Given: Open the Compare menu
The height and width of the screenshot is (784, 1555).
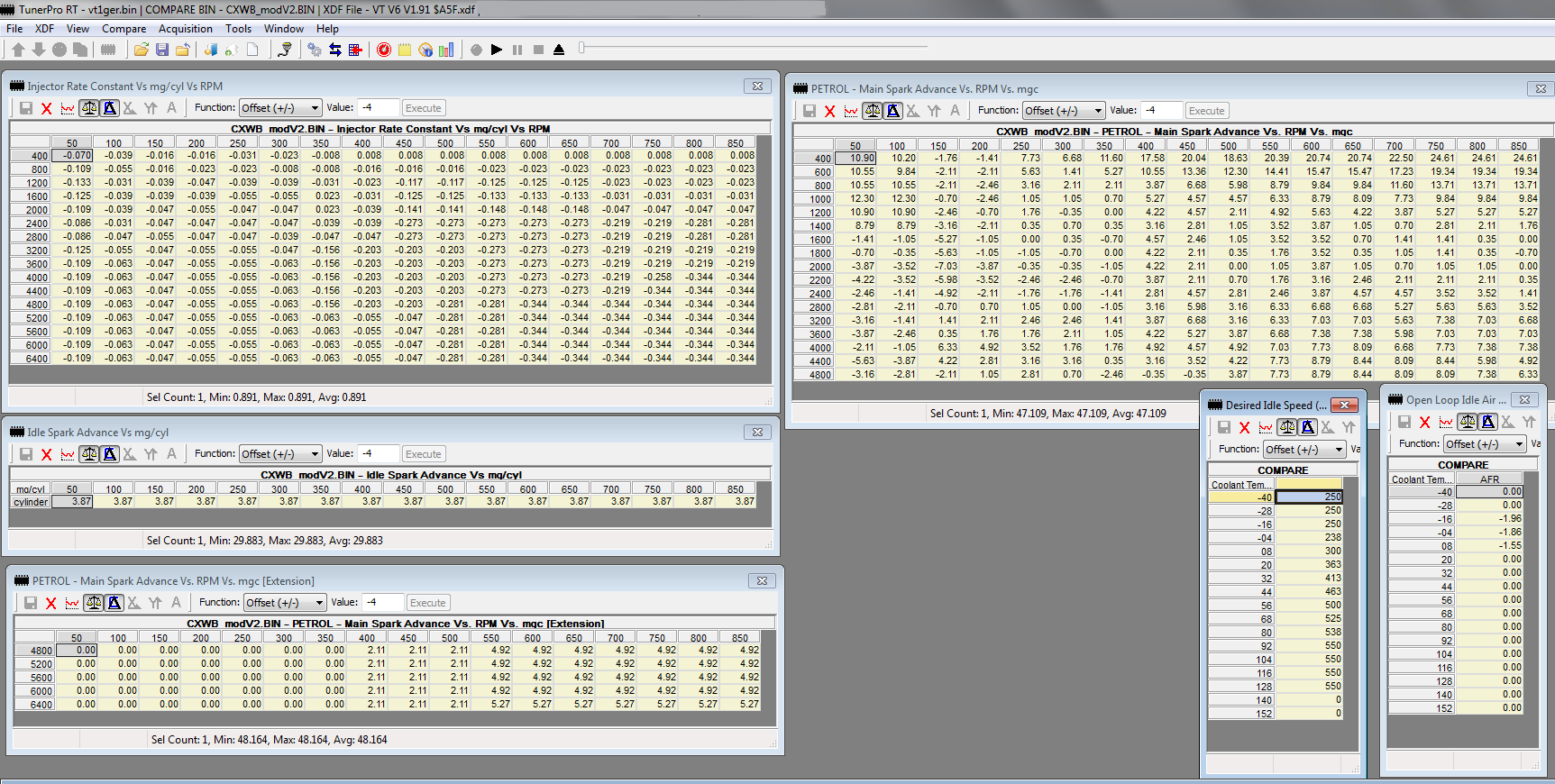Looking at the screenshot, I should [123, 29].
